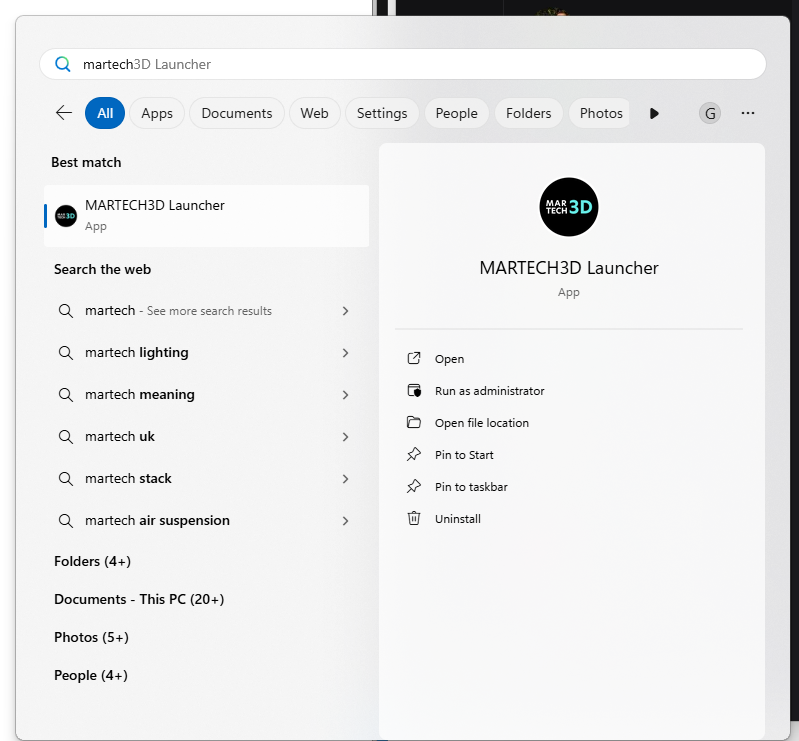Expand the martech meaning suggestion chevron
Viewport: 799px width, 741px height.
pos(345,395)
